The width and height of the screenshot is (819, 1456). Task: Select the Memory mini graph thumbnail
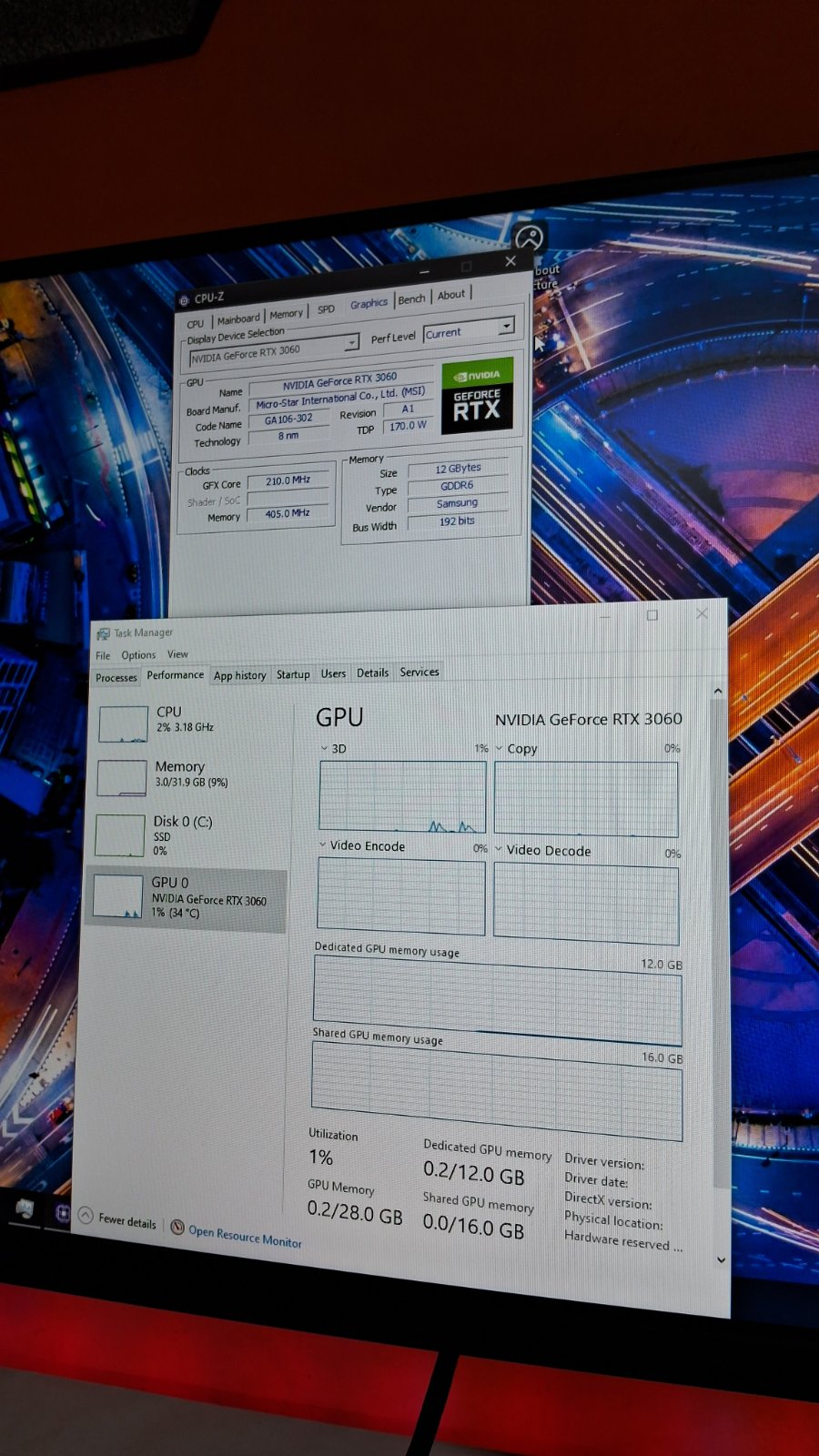click(x=122, y=778)
